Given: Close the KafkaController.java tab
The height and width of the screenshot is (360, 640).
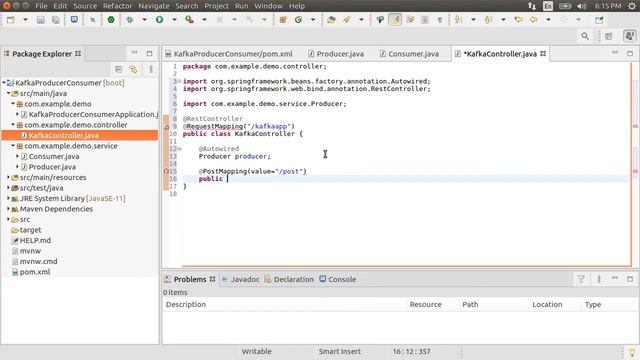Looking at the screenshot, I should [543, 53].
